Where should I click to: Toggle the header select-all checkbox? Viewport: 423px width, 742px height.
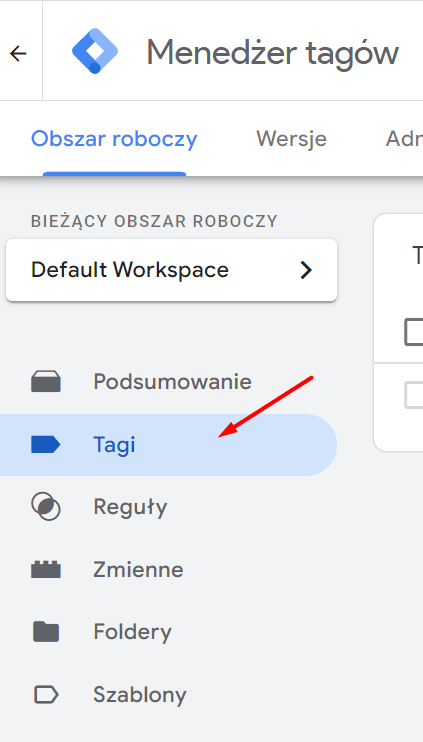click(x=414, y=332)
